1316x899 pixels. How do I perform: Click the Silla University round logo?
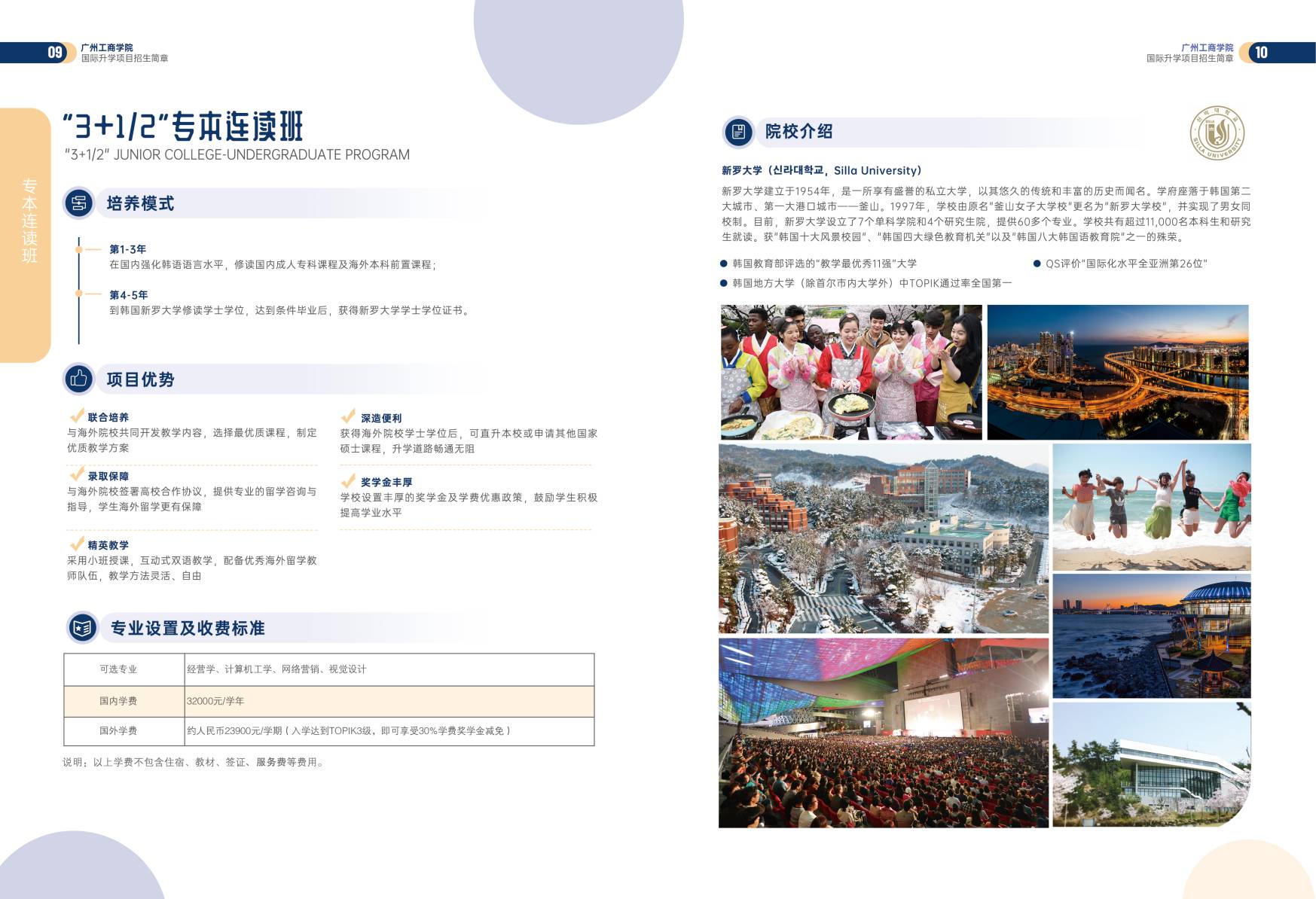tap(1217, 133)
